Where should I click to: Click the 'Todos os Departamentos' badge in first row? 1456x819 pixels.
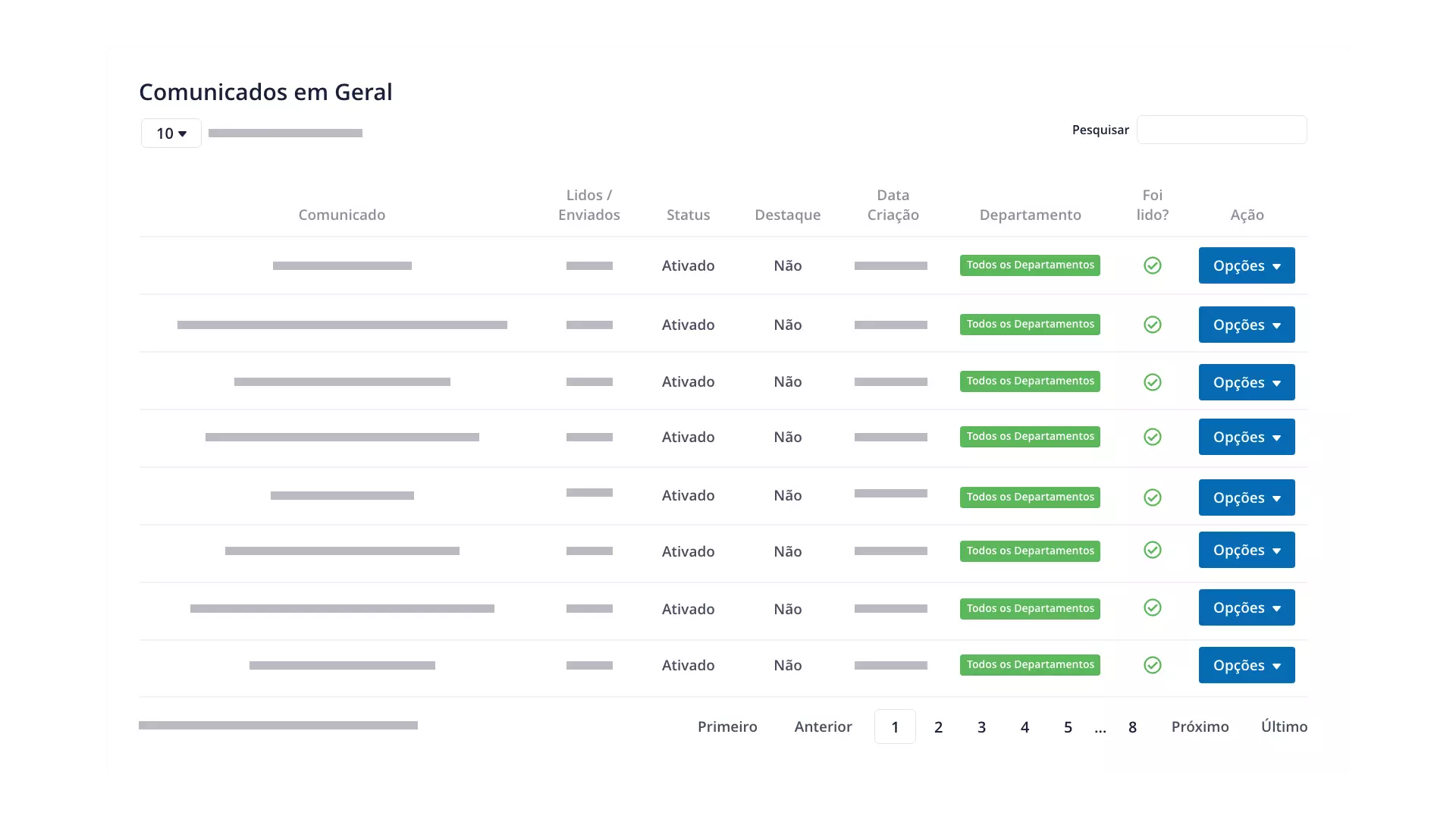click(x=1030, y=265)
